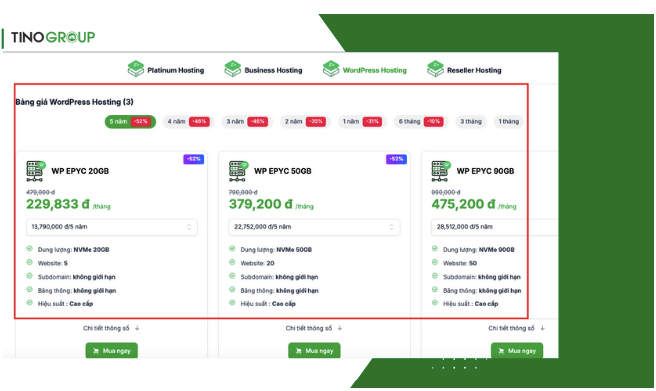Image resolution: width=656 pixels, height=391 pixels.
Task: Click the Bảng giá WordPress Hosting (3) heading
Action: [74, 102]
